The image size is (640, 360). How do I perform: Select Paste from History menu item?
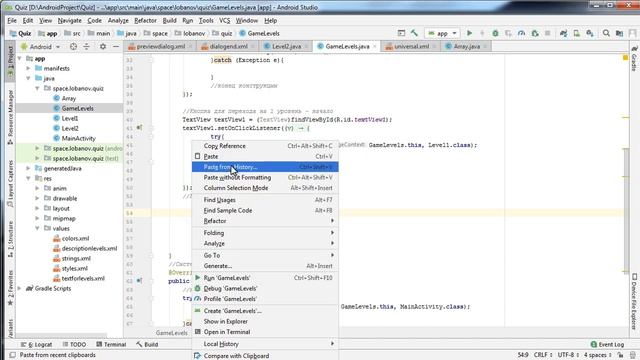pyautogui.click(x=265, y=167)
